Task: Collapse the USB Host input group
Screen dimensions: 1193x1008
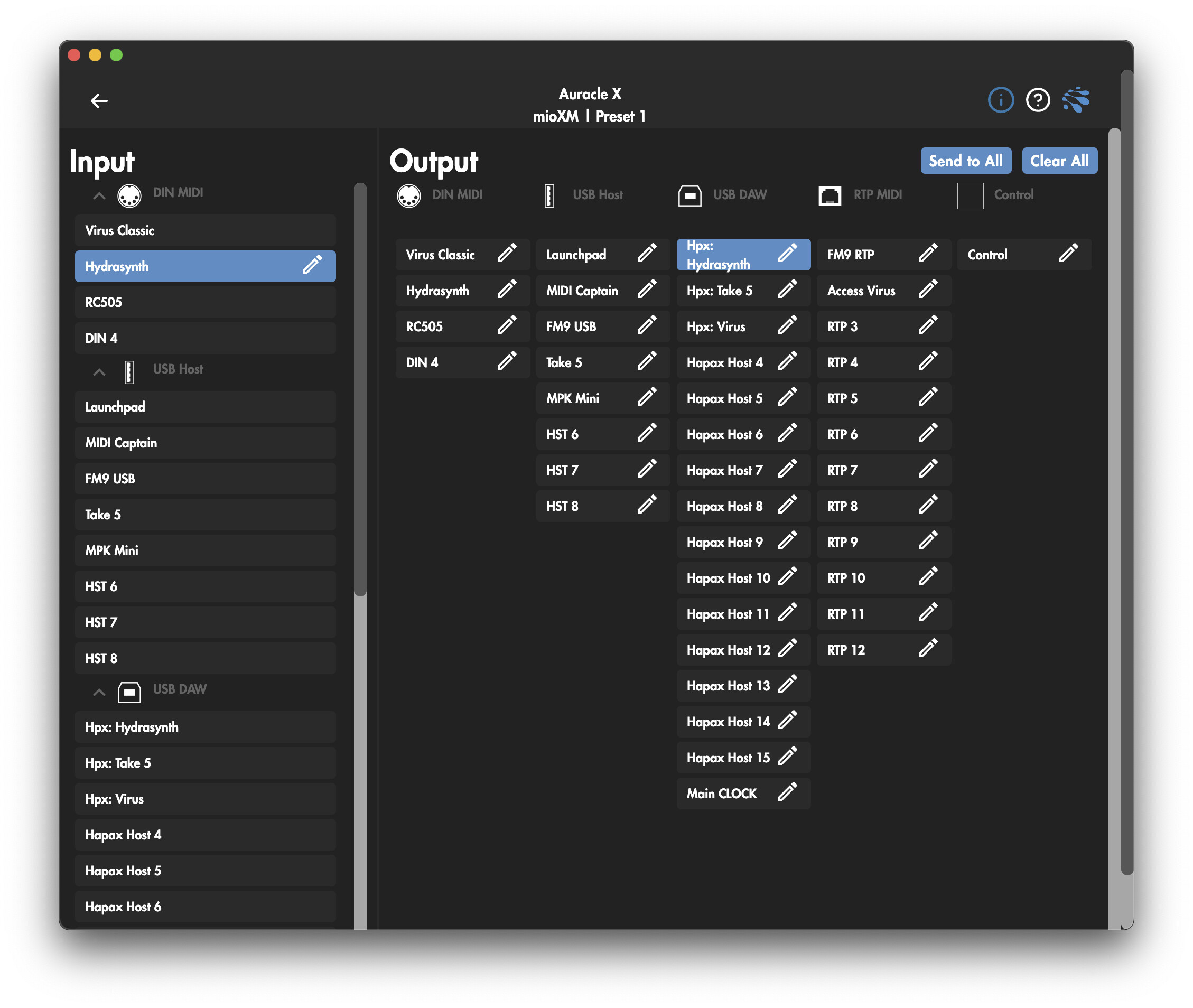Action: tap(99, 372)
